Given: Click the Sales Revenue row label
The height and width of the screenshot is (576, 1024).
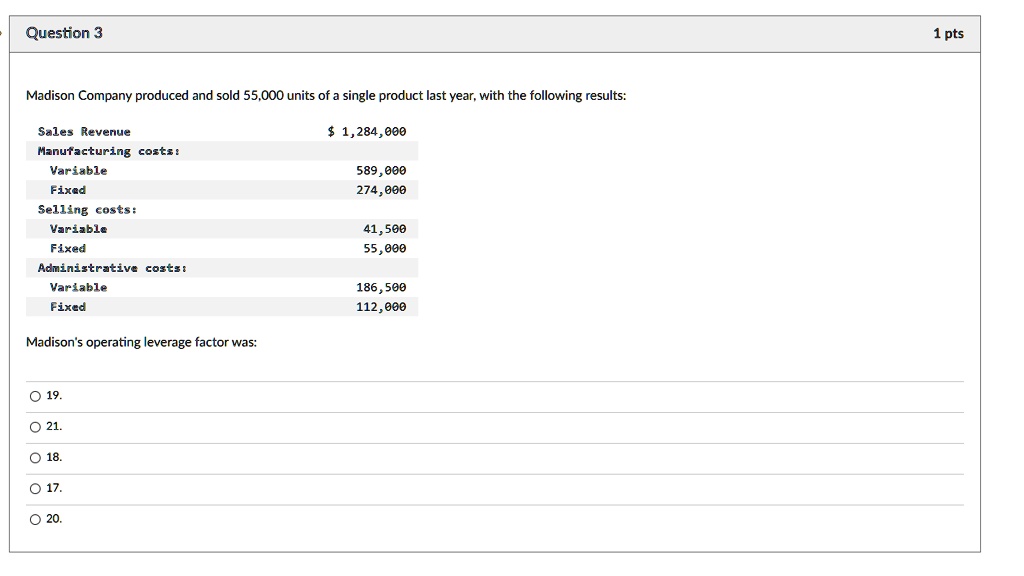Looking at the screenshot, I should coord(84,132).
